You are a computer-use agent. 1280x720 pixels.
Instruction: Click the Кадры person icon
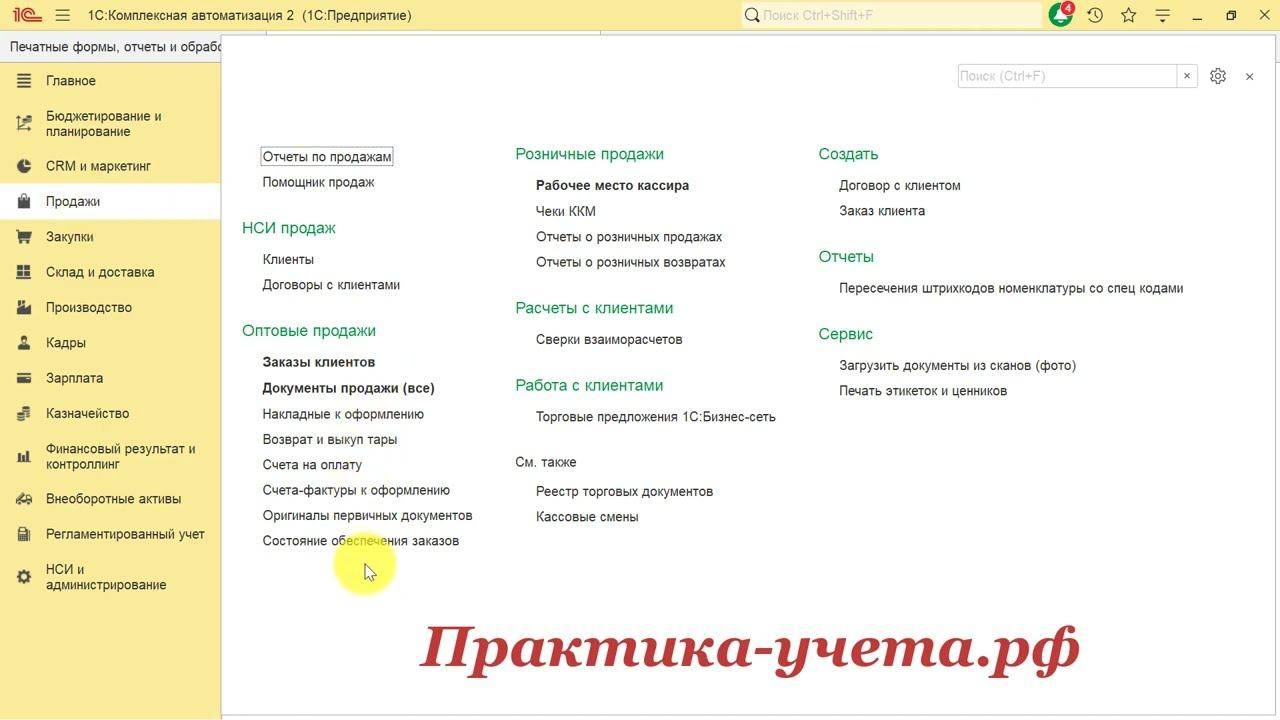24,343
